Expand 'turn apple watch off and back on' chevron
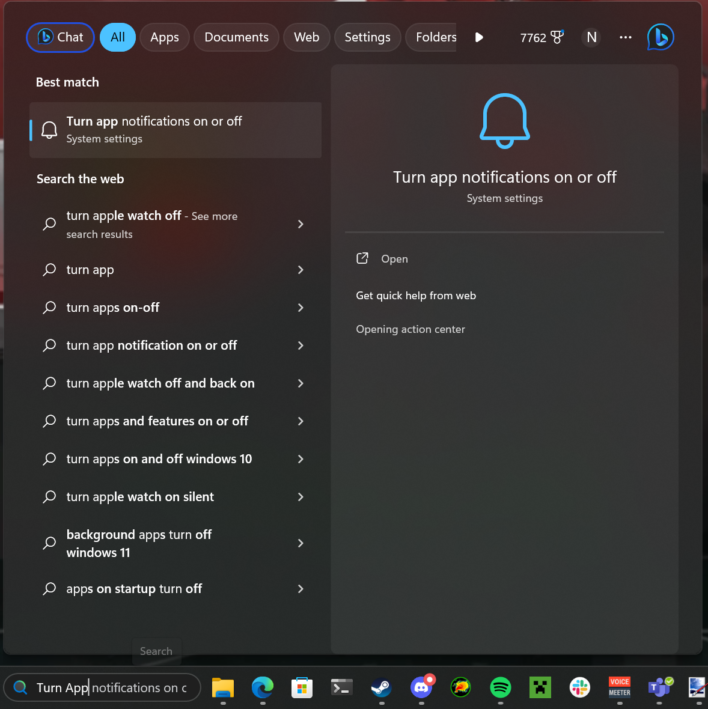This screenshot has width=708, height=709. click(x=301, y=383)
